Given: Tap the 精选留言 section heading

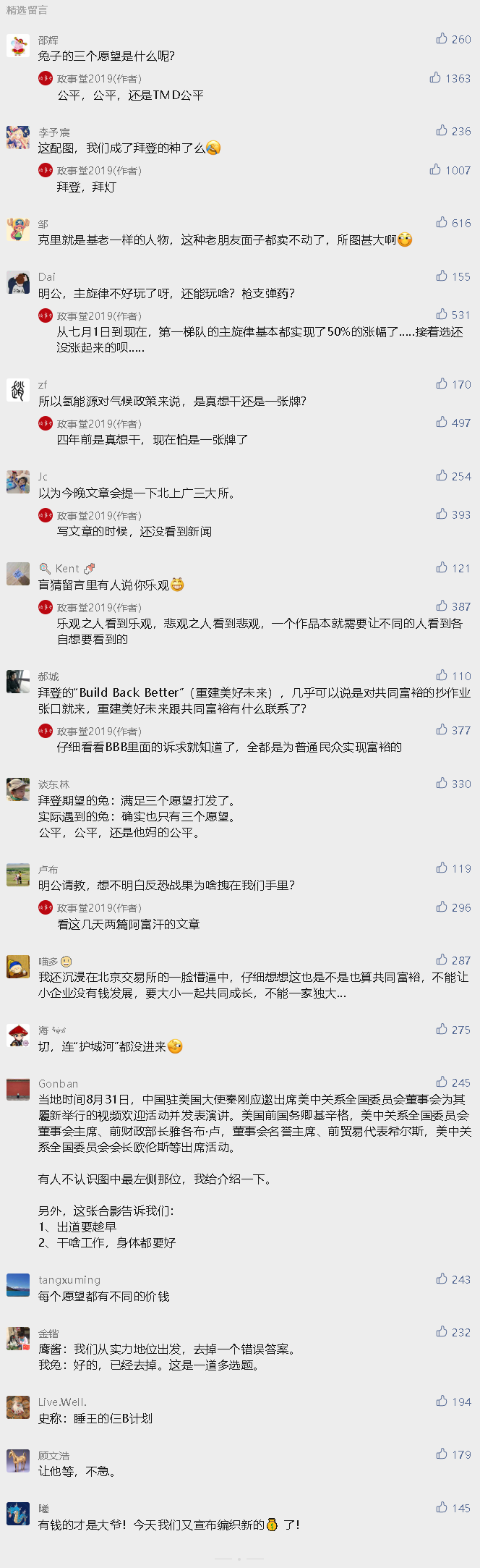Looking at the screenshot, I should pyautogui.click(x=27, y=10).
